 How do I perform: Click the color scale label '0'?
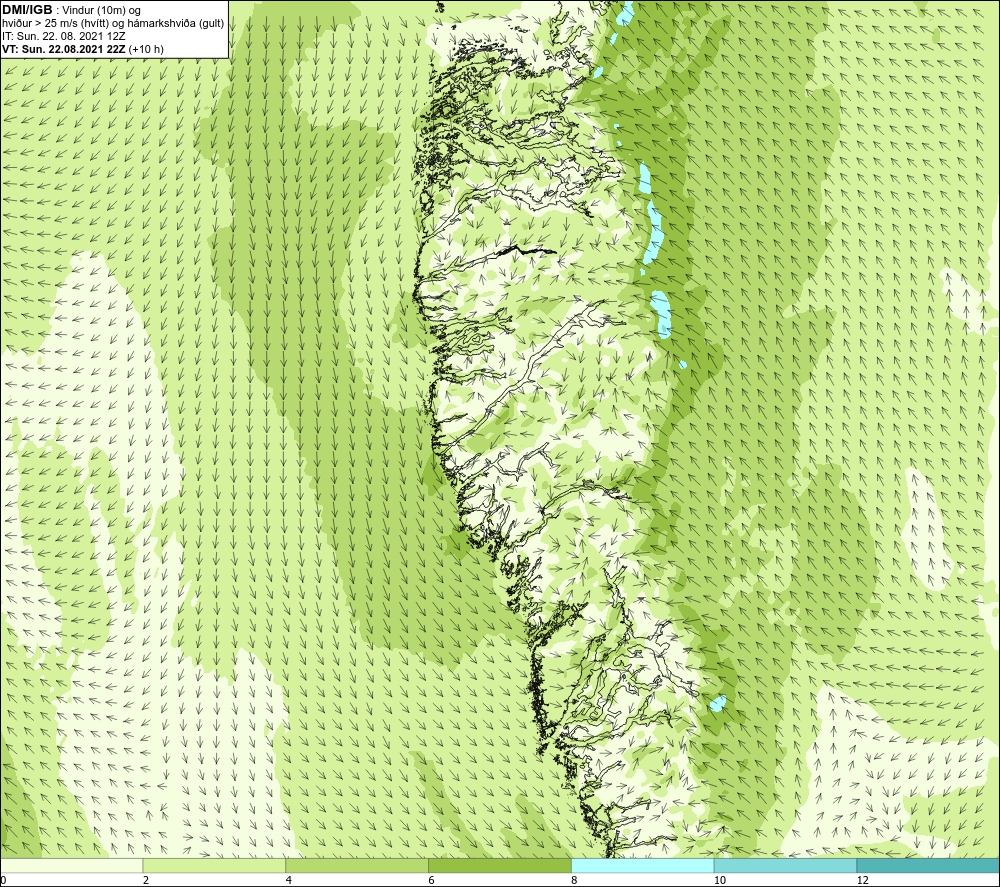pyautogui.click(x=3, y=881)
